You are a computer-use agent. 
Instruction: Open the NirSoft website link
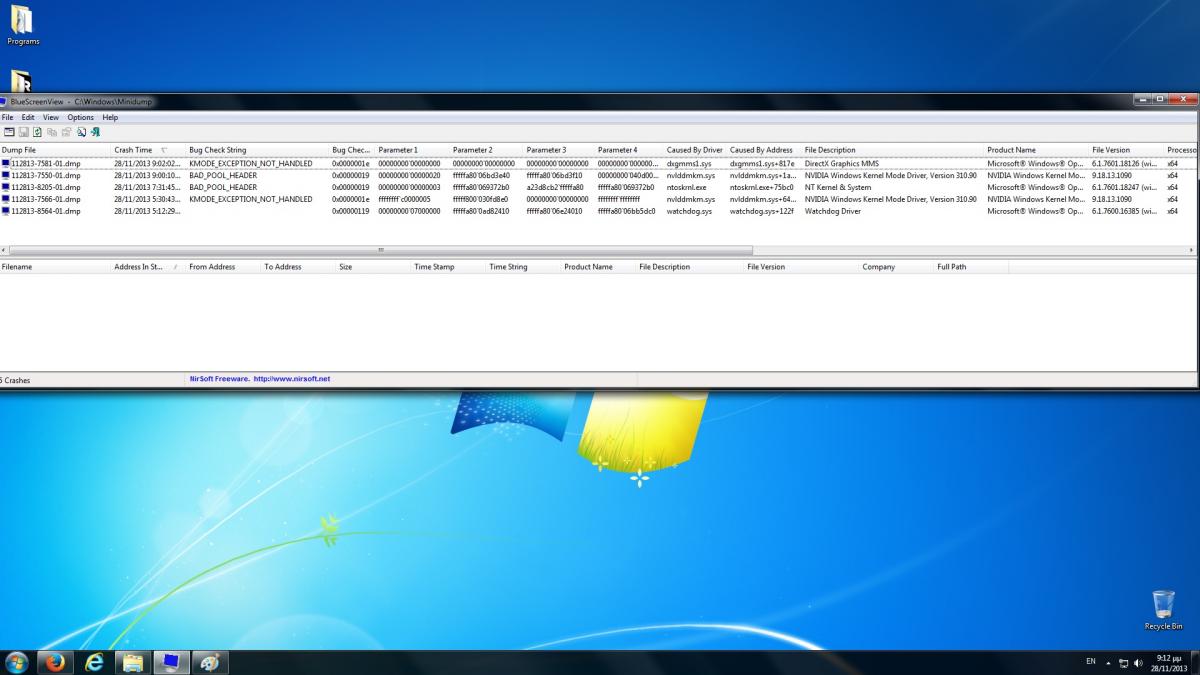pos(292,379)
